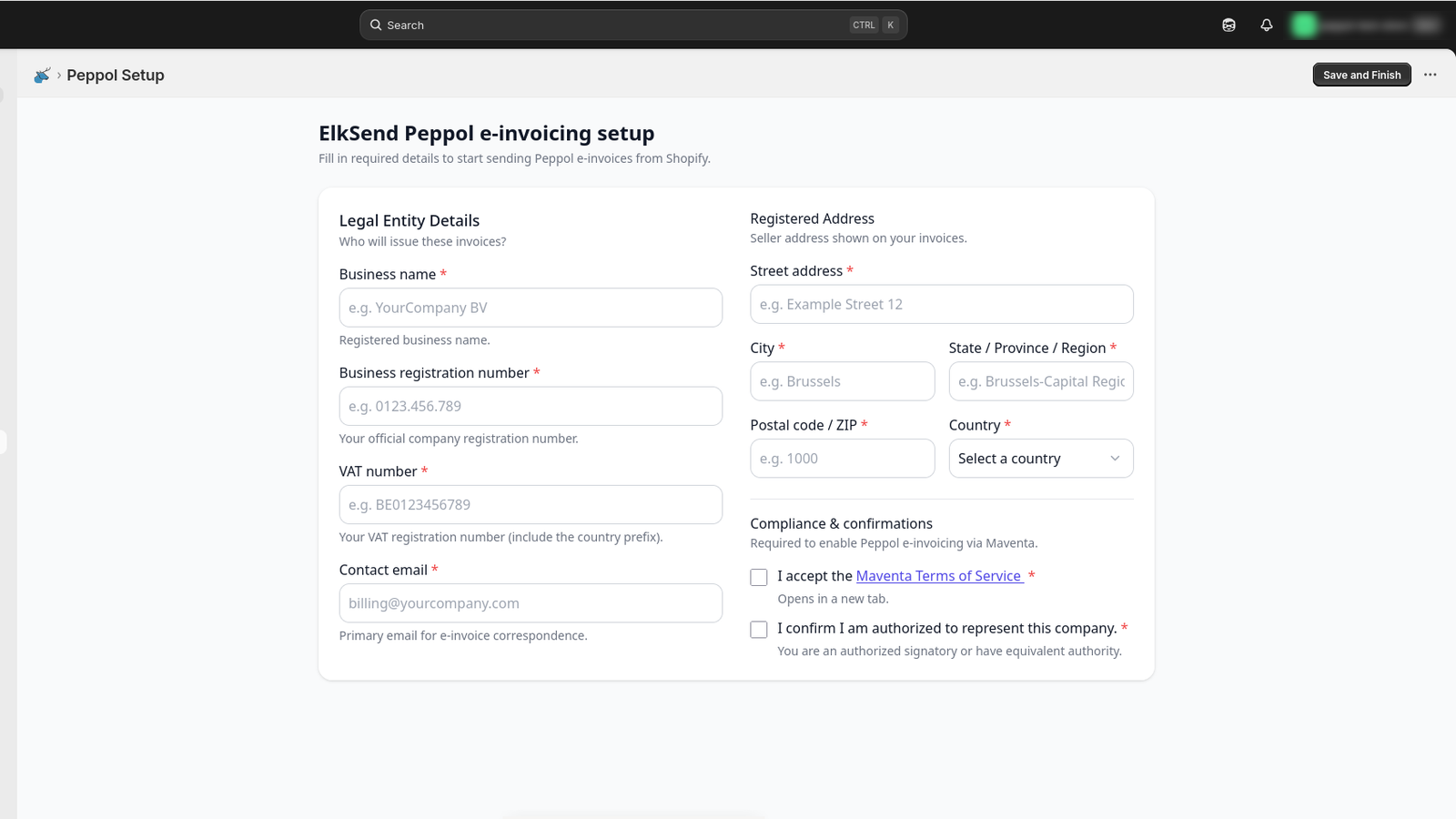Screen dimensions: 1456x819
Task: Open the green account avatar menu
Action: coord(1304,25)
